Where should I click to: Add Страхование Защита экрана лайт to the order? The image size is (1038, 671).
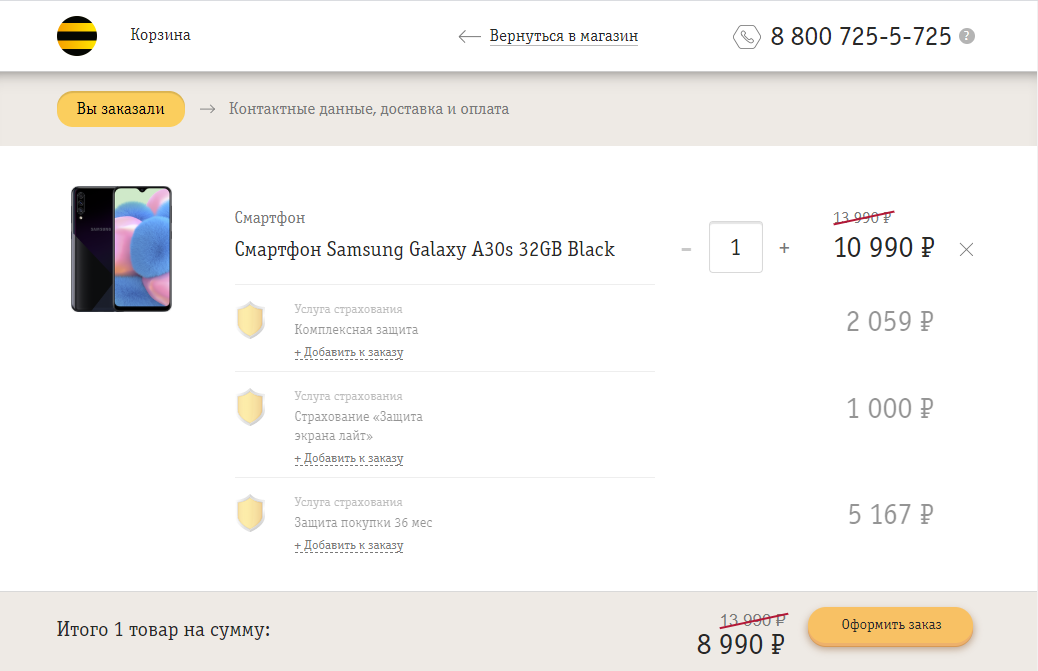point(348,458)
